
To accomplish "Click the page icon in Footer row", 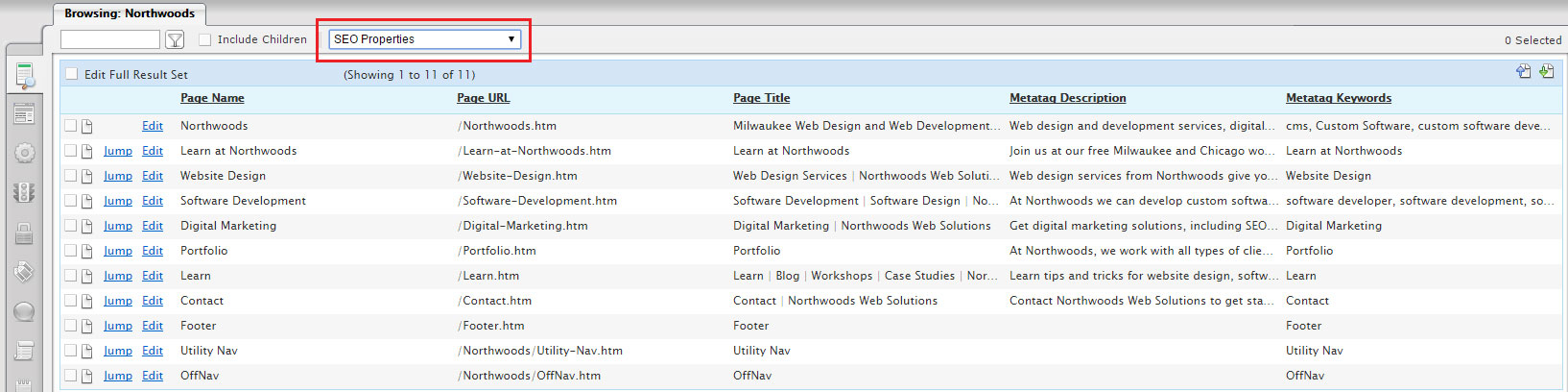I will pyautogui.click(x=86, y=326).
